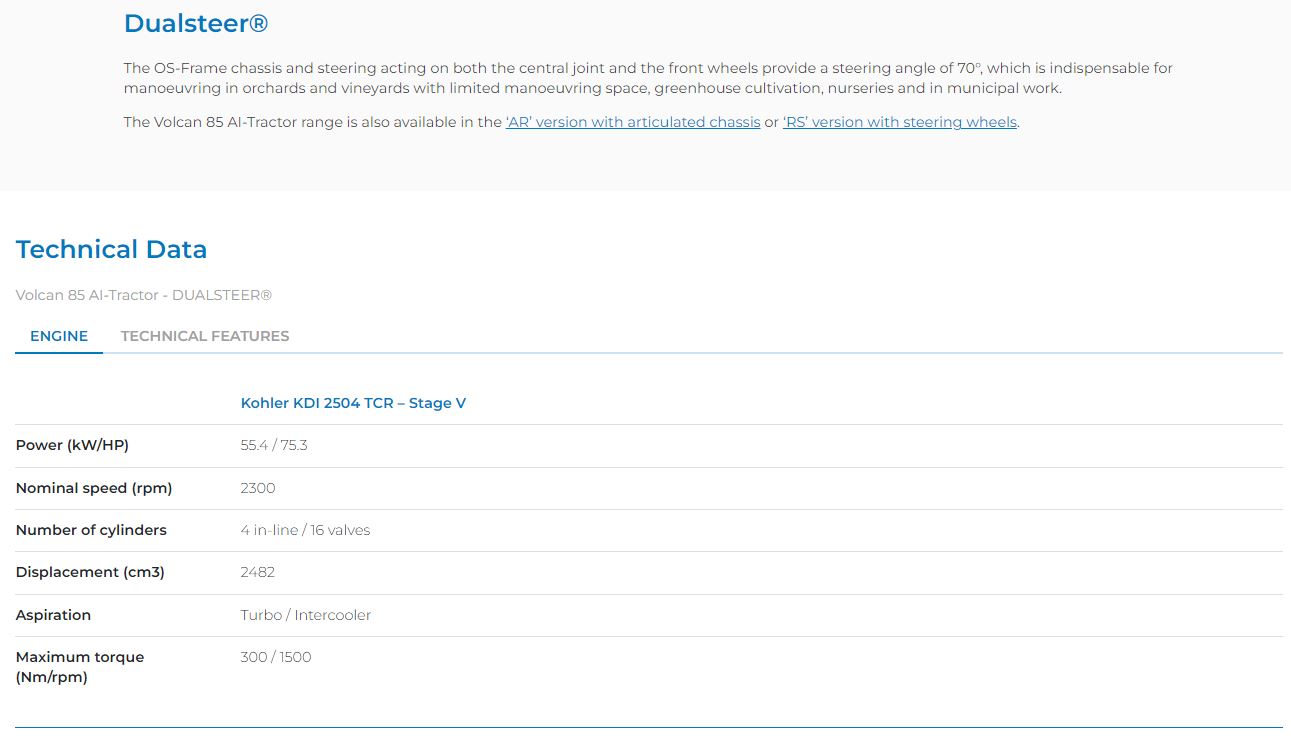Click the Power (kW/HP) row label
The width and height of the screenshot is (1291, 741).
[72, 445]
